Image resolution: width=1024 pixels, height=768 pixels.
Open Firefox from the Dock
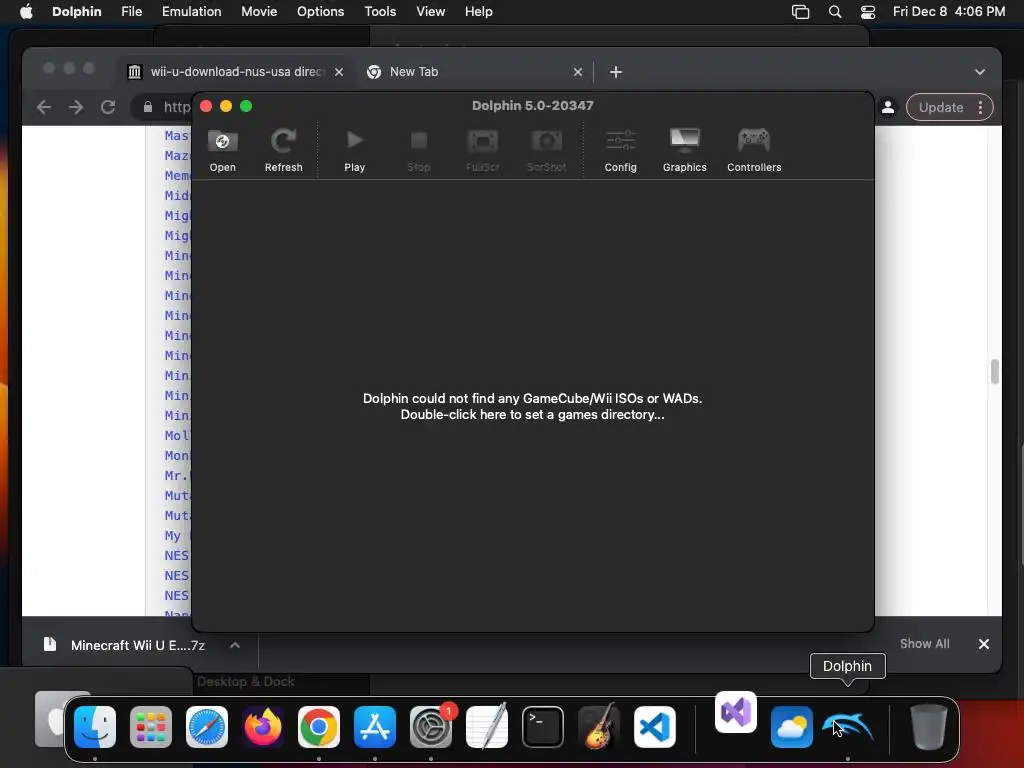point(263,727)
